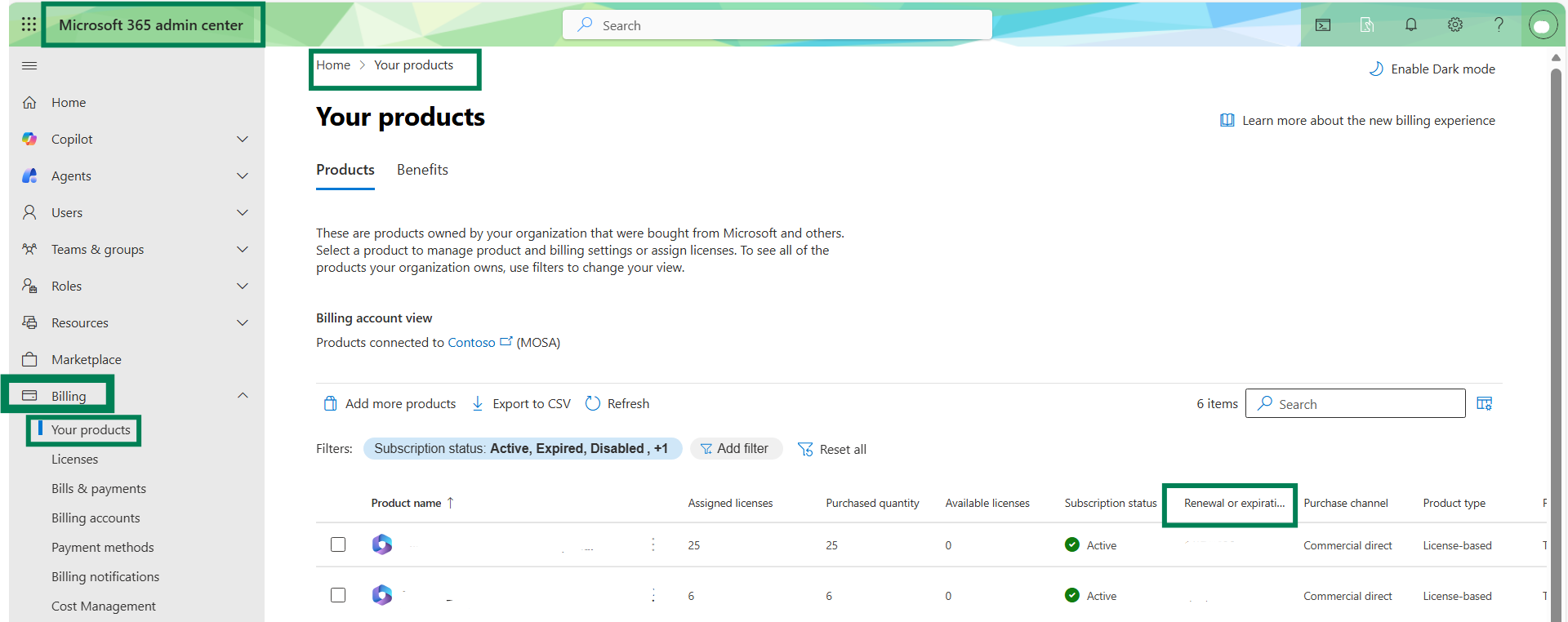Image resolution: width=1568 pixels, height=622 pixels.
Task: Open Cloud Shell icon in header
Action: (x=1323, y=25)
